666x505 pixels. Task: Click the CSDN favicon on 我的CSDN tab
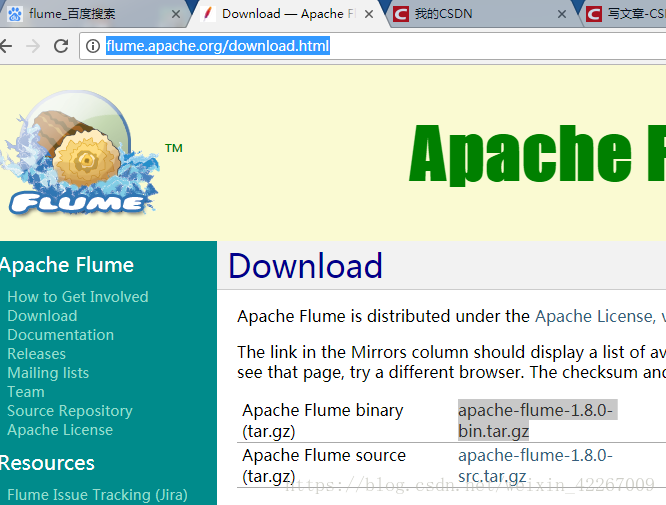(401, 14)
